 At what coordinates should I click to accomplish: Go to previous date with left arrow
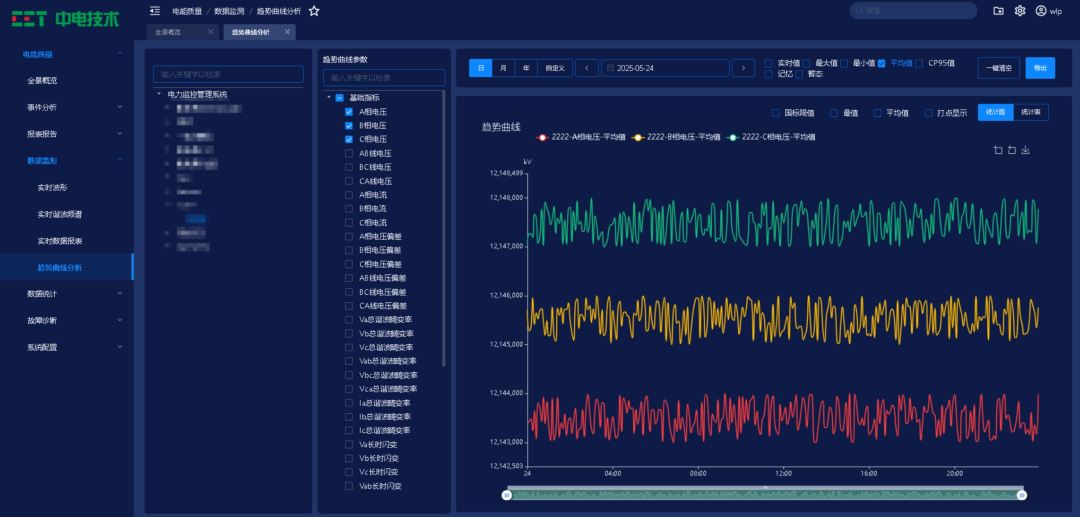(x=587, y=68)
